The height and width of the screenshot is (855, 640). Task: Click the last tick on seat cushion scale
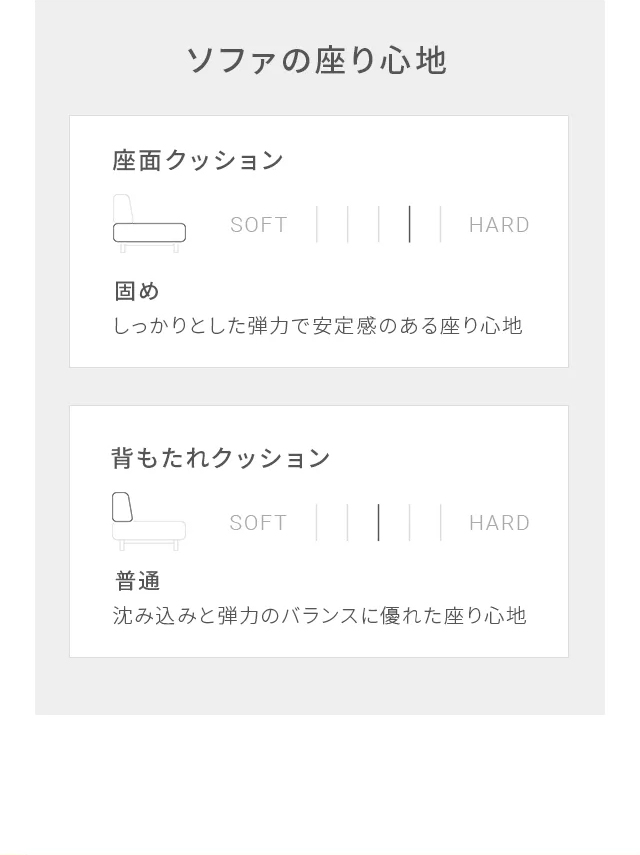pyautogui.click(x=440, y=224)
